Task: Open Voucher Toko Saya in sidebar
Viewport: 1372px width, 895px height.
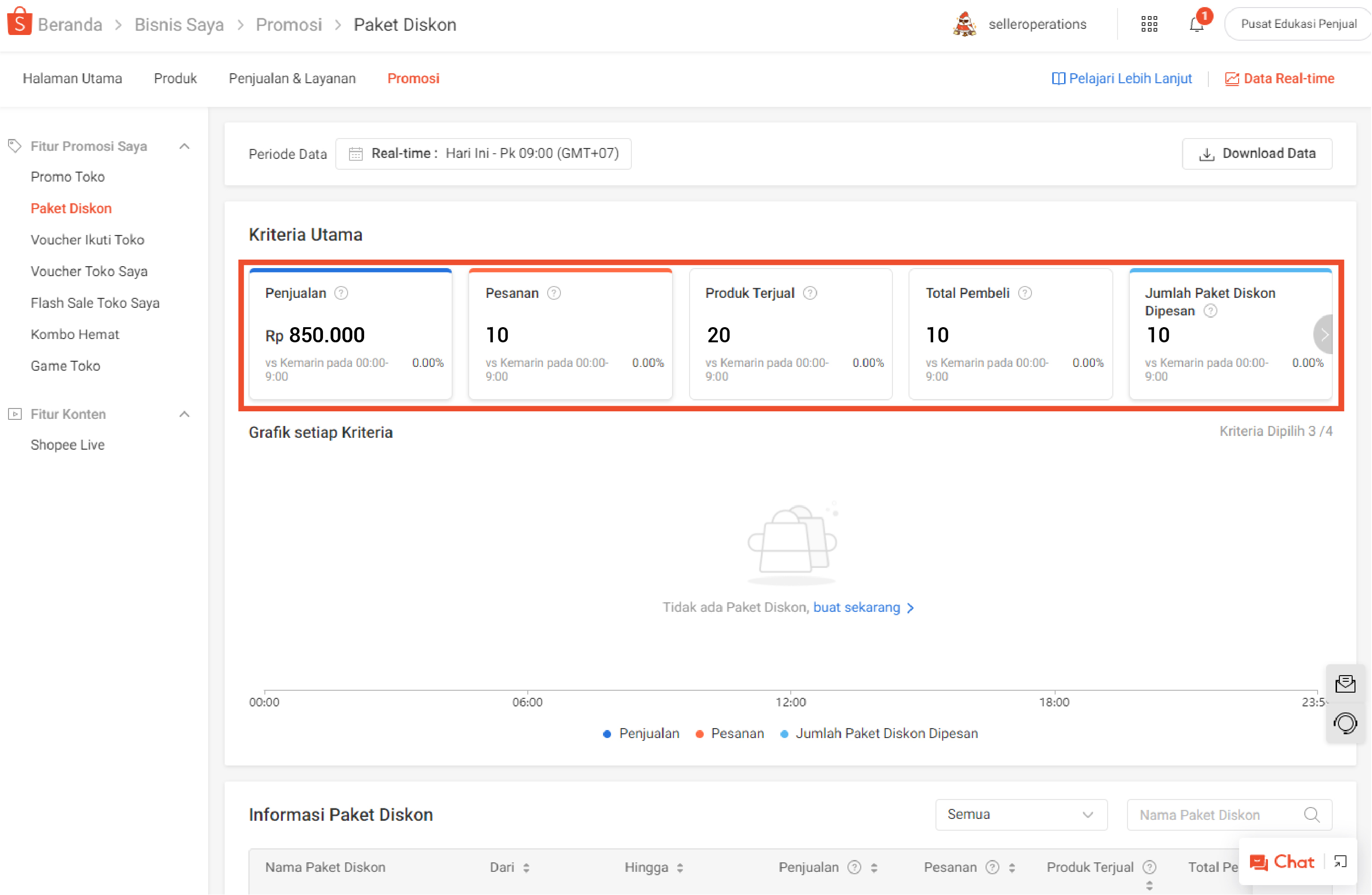Action: pos(89,271)
